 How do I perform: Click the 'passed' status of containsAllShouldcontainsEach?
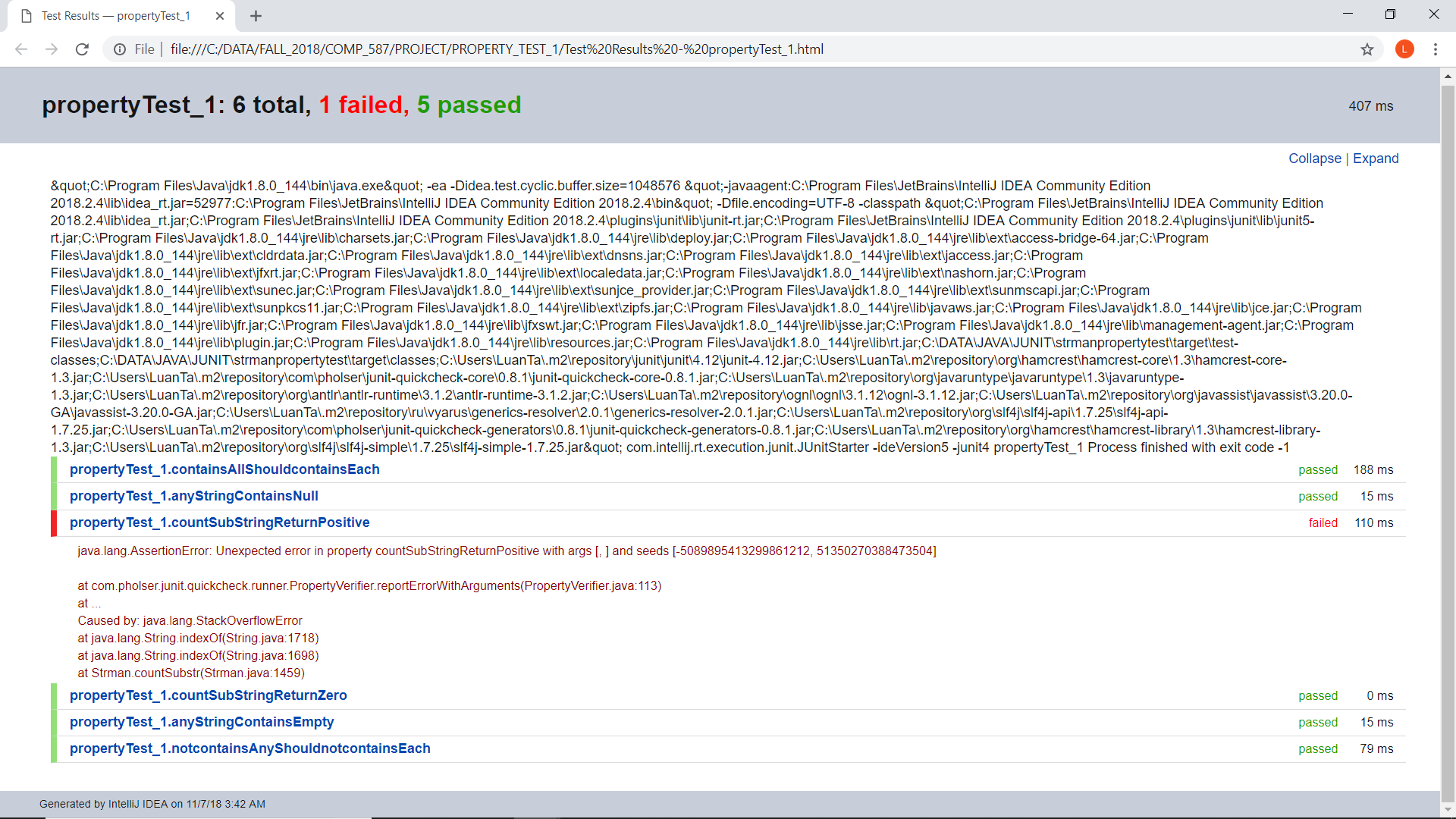click(x=1317, y=469)
